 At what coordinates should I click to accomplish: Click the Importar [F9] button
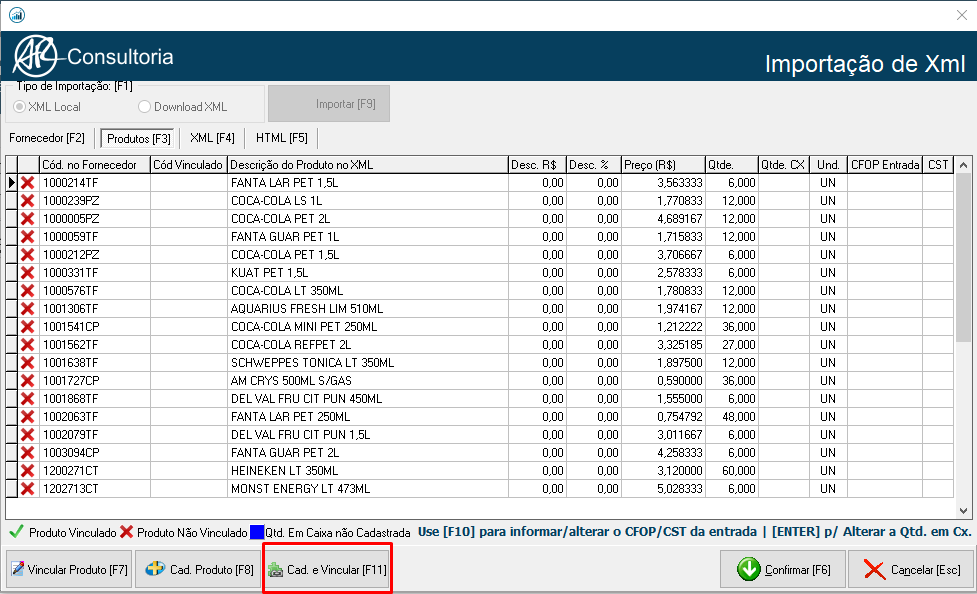[329, 103]
